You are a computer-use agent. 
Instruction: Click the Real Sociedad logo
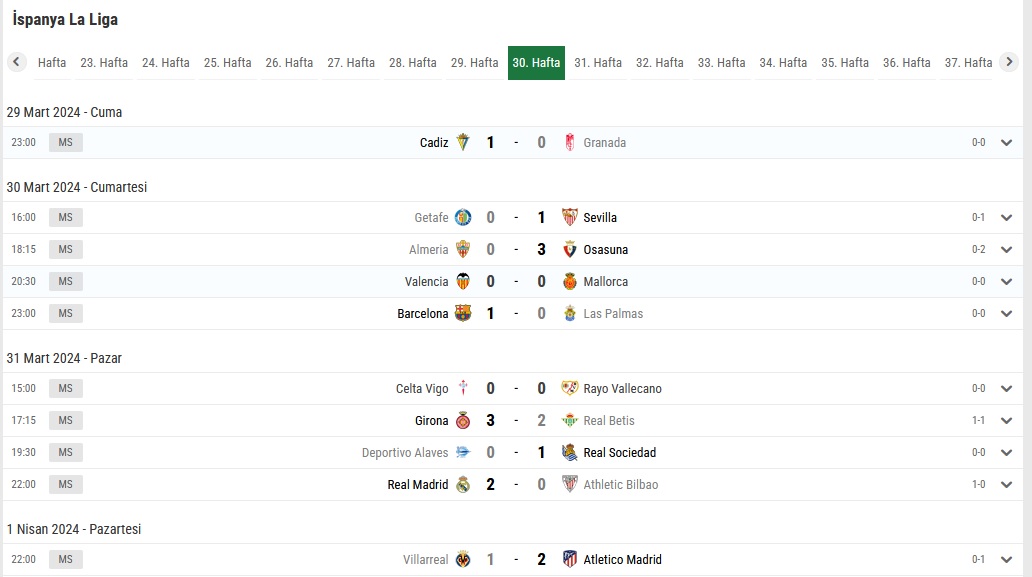[x=570, y=452]
